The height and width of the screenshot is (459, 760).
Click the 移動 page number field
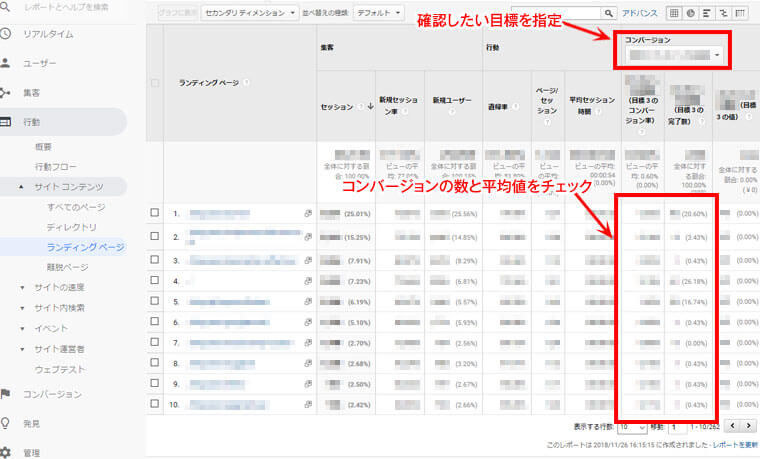(677, 427)
